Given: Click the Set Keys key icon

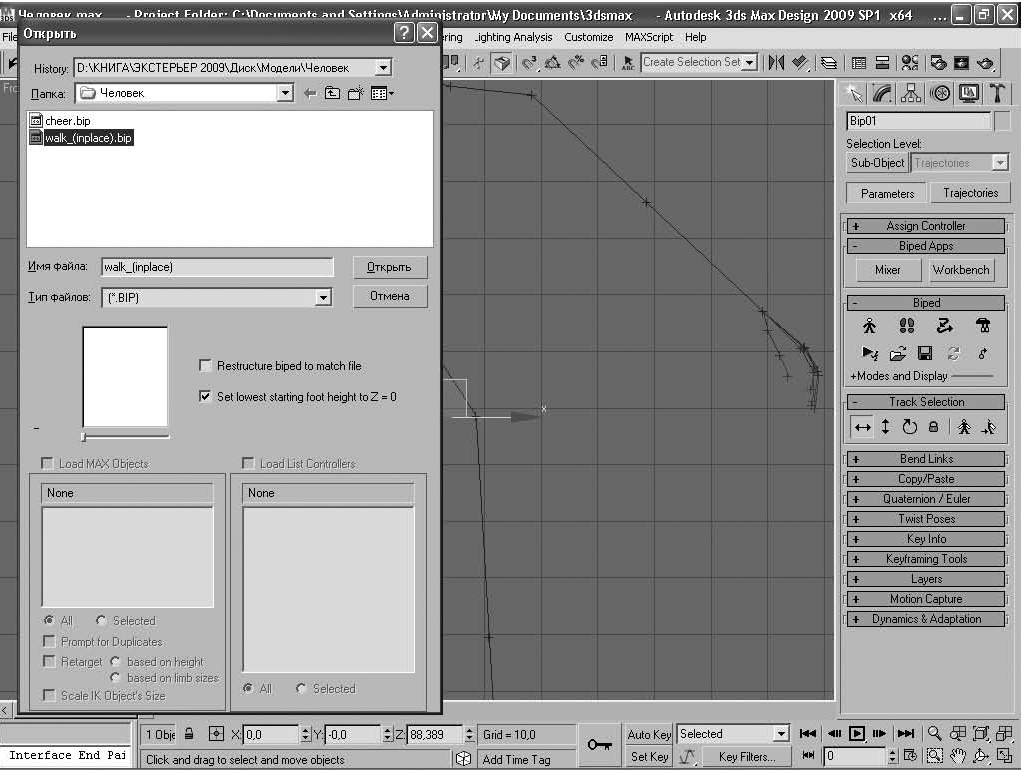Looking at the screenshot, I should [x=600, y=744].
